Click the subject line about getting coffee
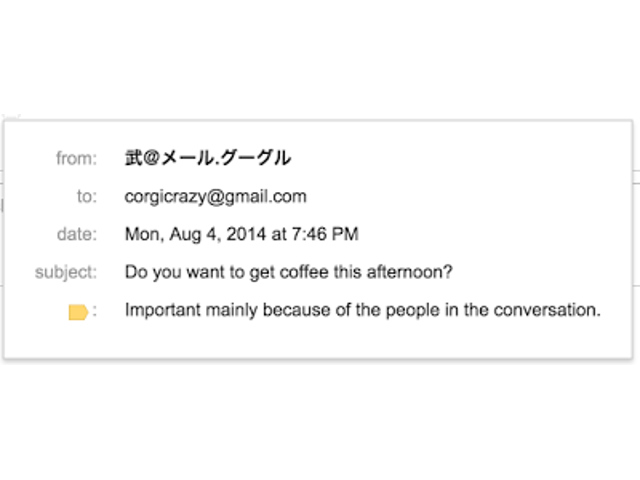The image size is (640, 480). [289, 272]
